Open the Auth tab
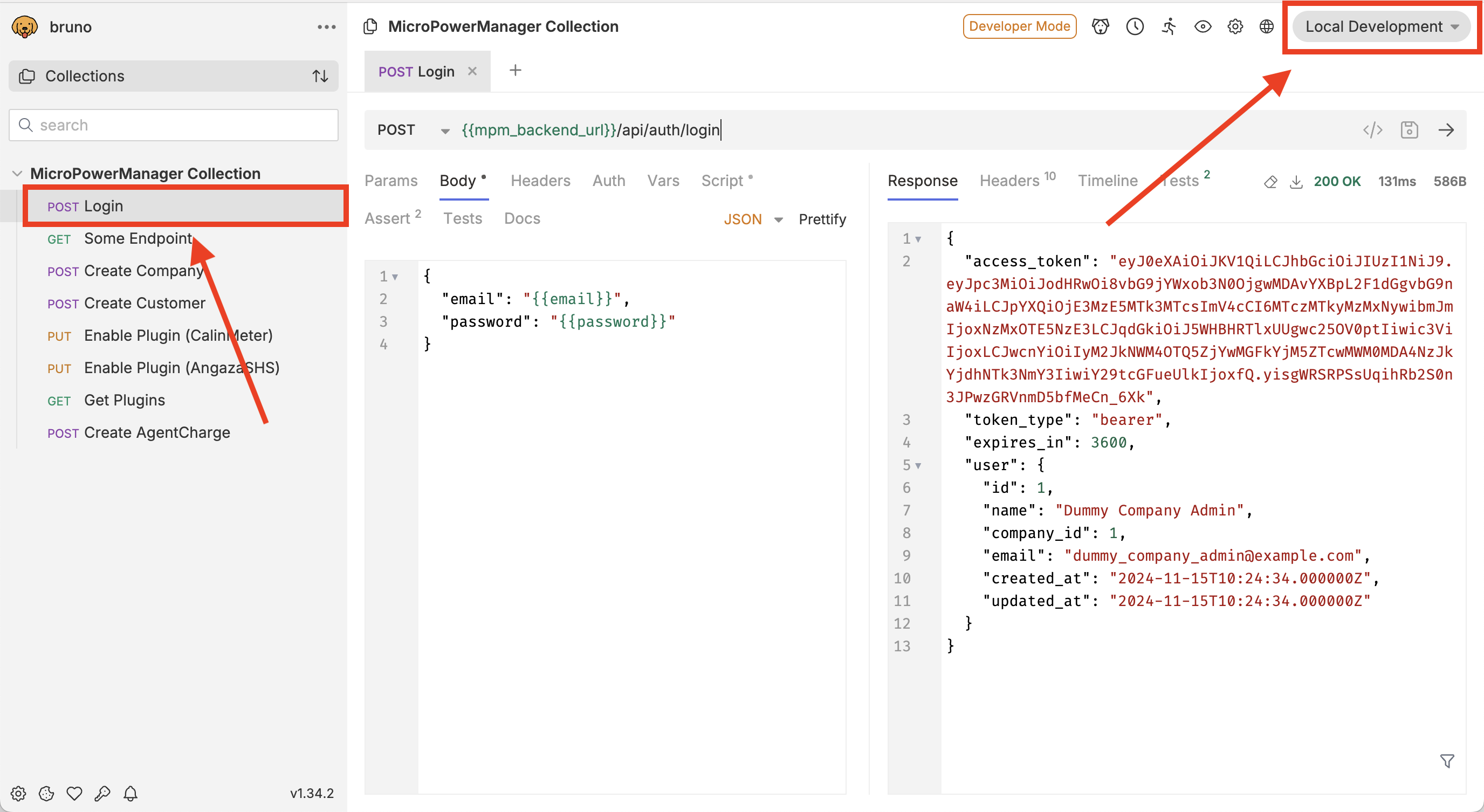Viewport: 1484px width, 812px height. (609, 181)
